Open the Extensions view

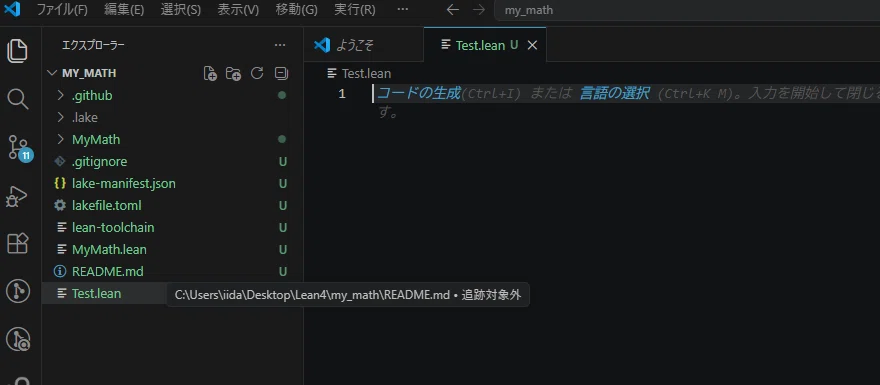click(17, 244)
